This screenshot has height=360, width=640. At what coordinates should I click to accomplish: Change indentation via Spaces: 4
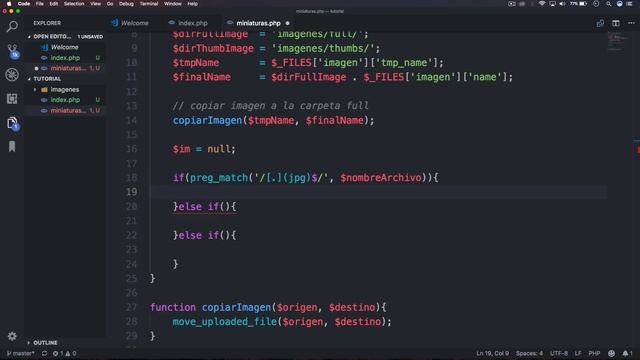[x=529, y=353]
